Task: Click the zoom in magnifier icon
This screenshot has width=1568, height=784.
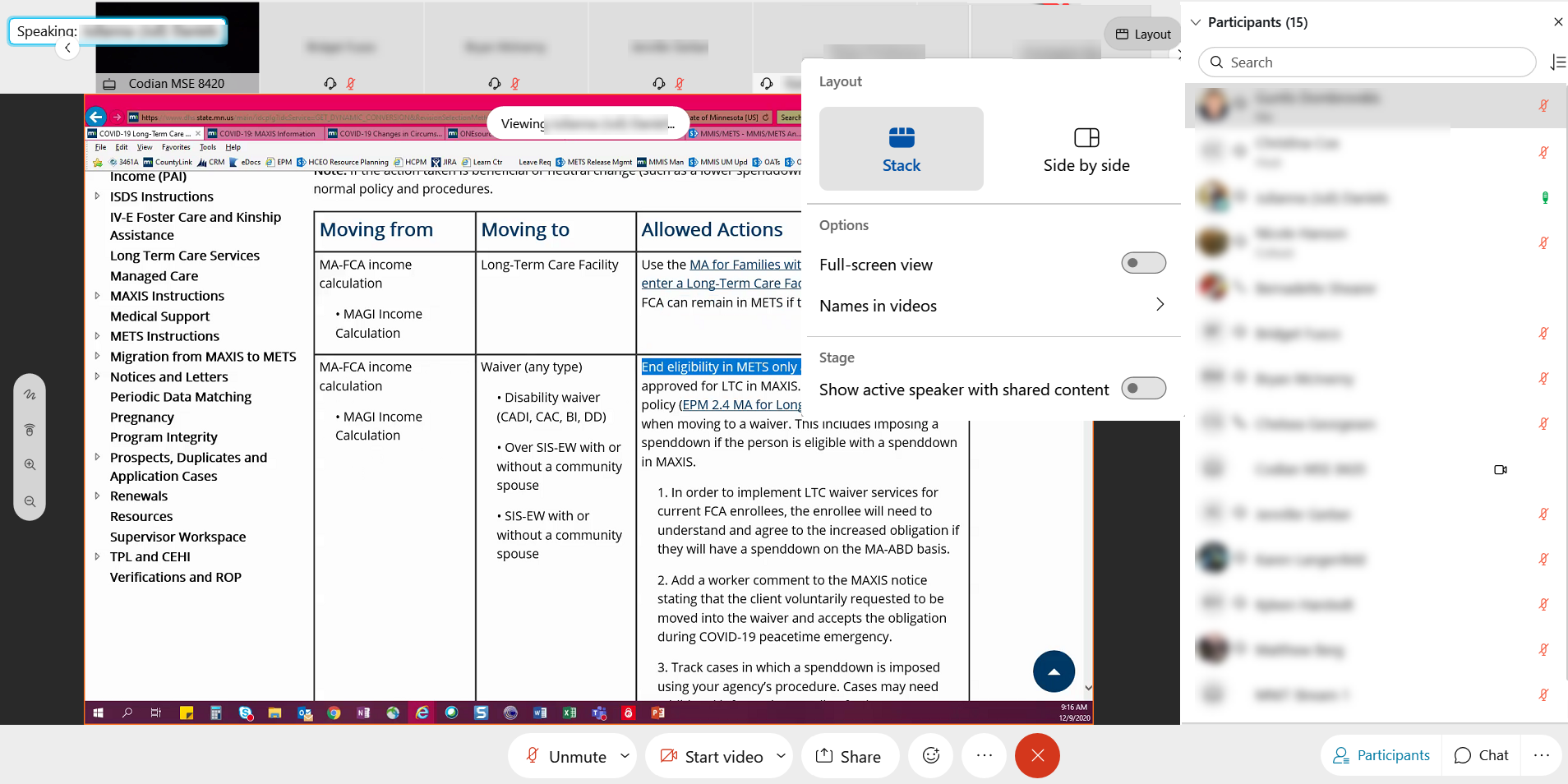Action: point(30,464)
